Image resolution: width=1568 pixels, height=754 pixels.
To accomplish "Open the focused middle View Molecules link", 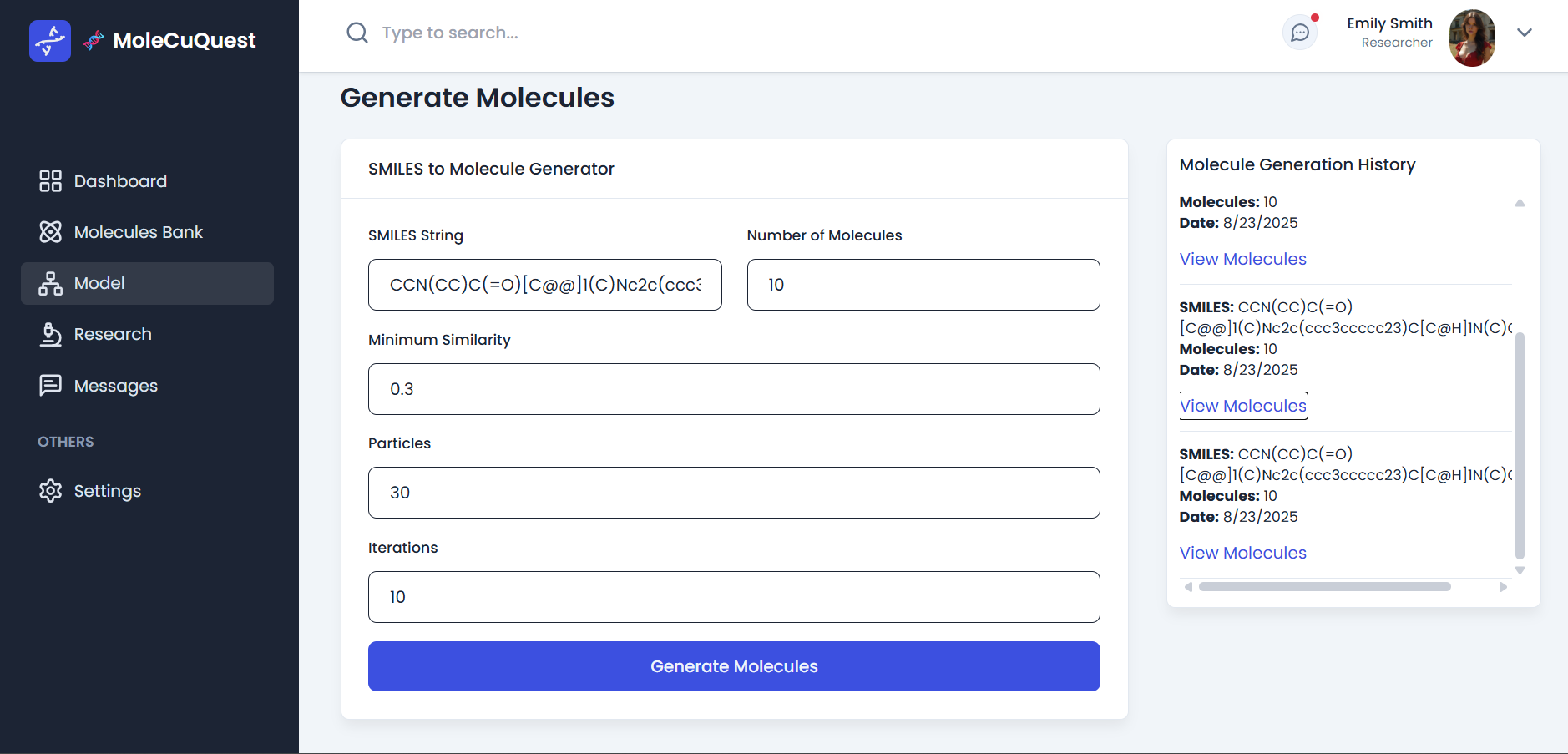I will coord(1242,406).
